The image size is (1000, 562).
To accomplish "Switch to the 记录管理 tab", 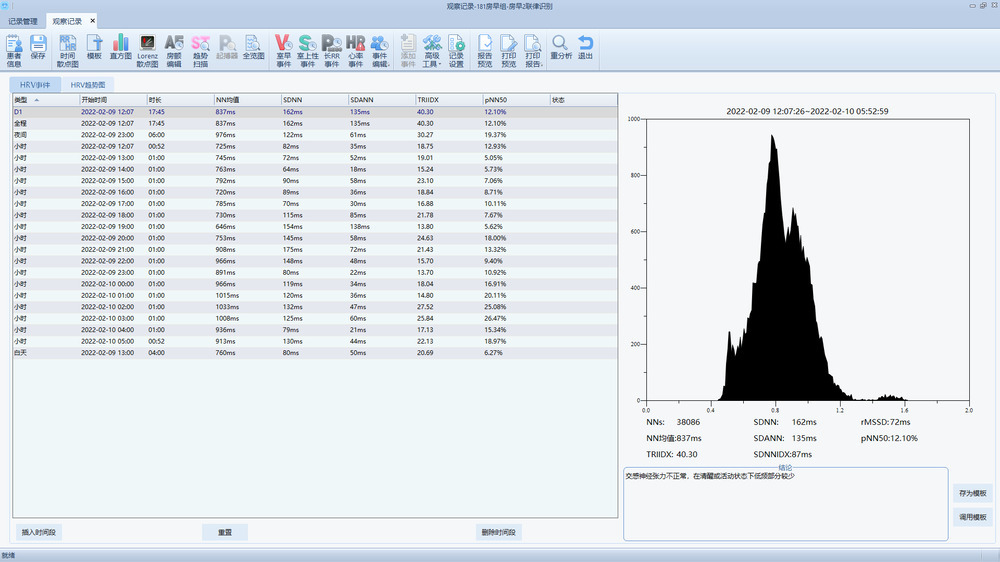I will (x=23, y=20).
